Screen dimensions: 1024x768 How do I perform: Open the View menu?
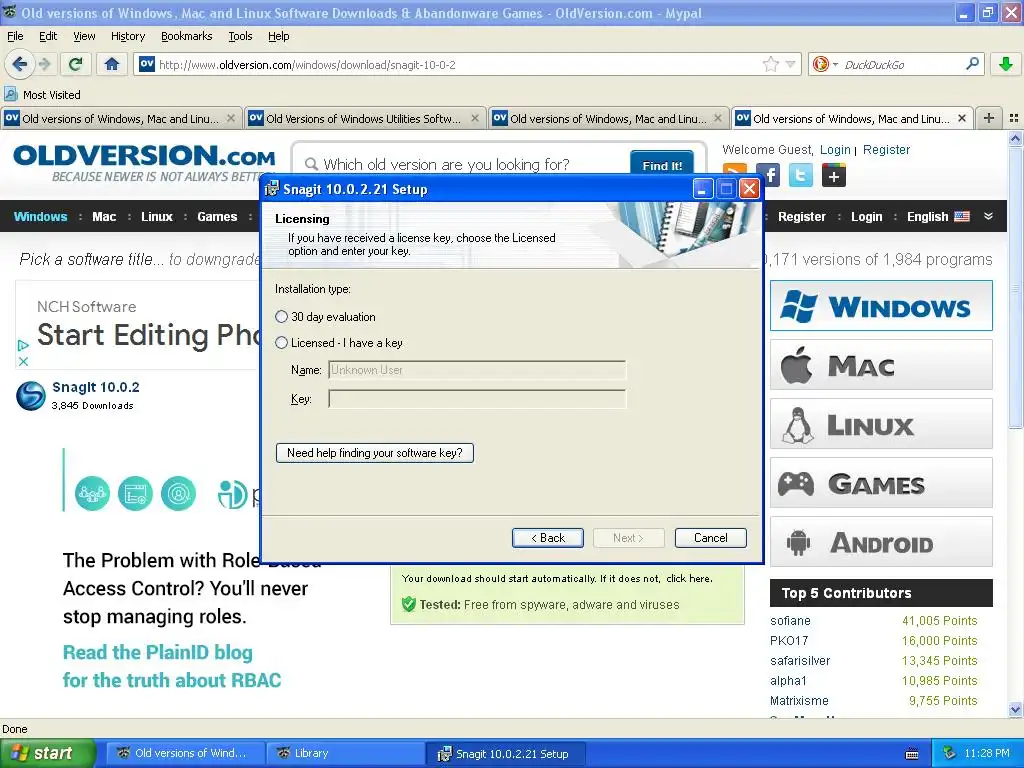(84, 36)
